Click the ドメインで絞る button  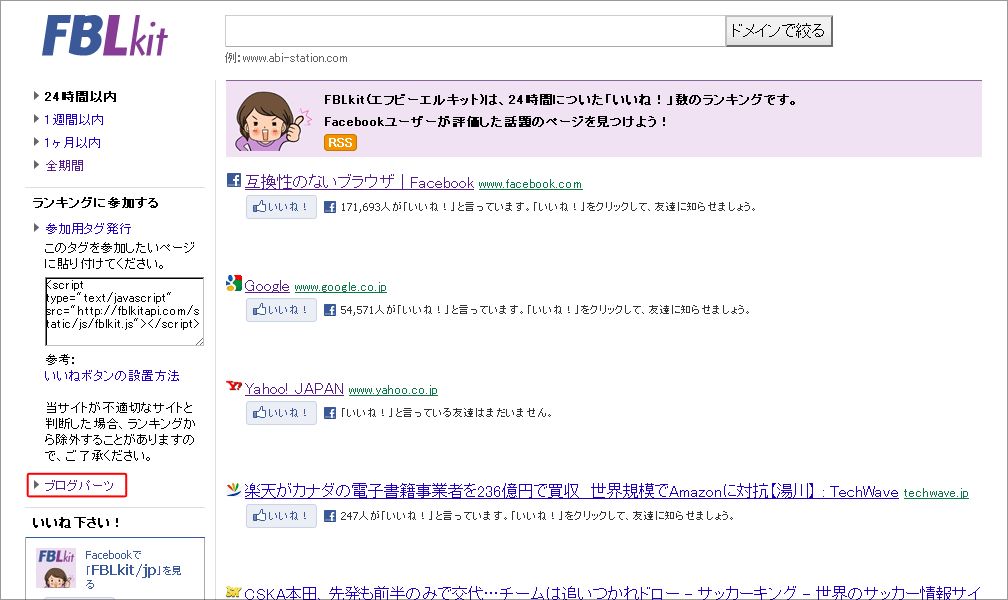point(778,31)
